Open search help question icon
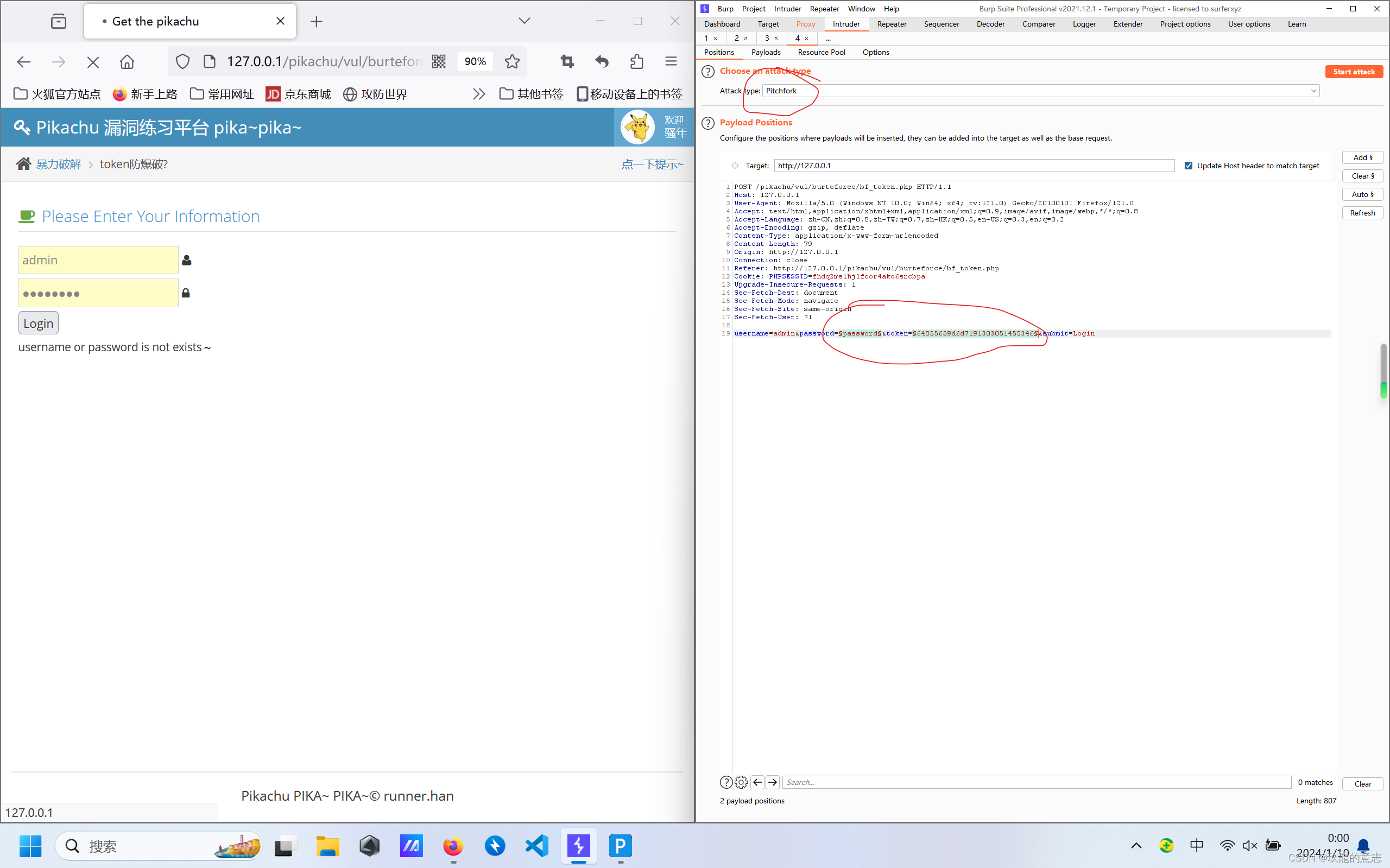 (726, 782)
